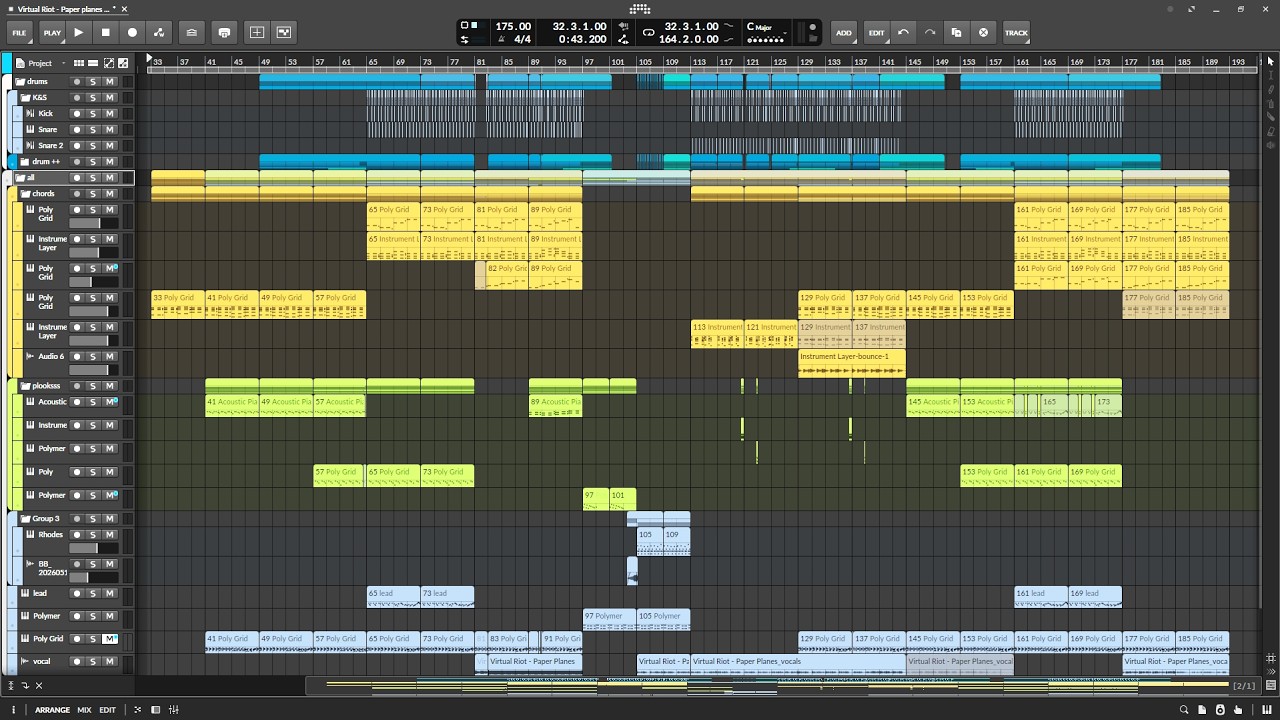Click the arranger overdub icon next to automation
This screenshot has height=720, width=1280.
(191, 32)
